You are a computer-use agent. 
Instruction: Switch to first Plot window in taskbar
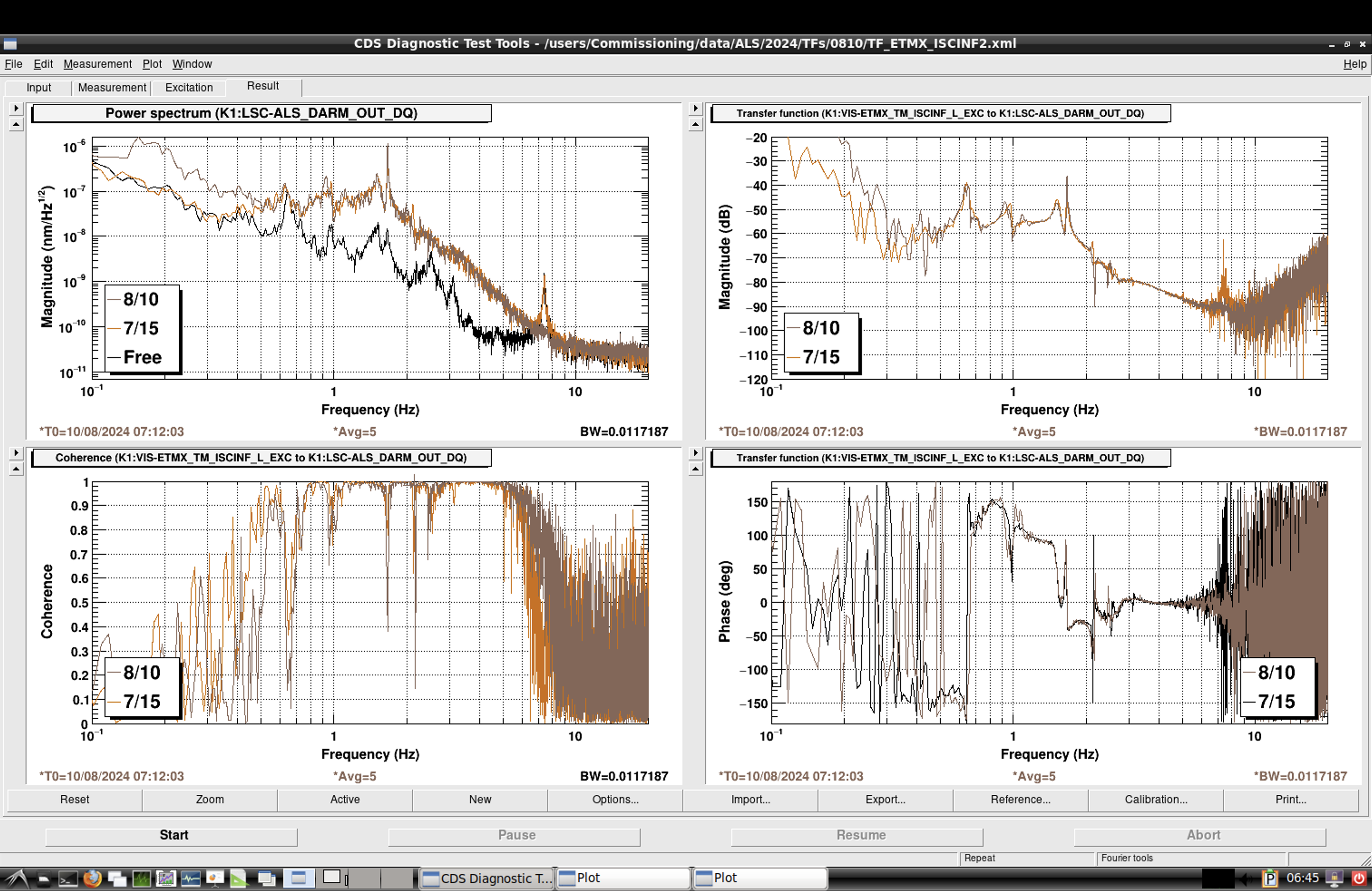pyautogui.click(x=623, y=878)
